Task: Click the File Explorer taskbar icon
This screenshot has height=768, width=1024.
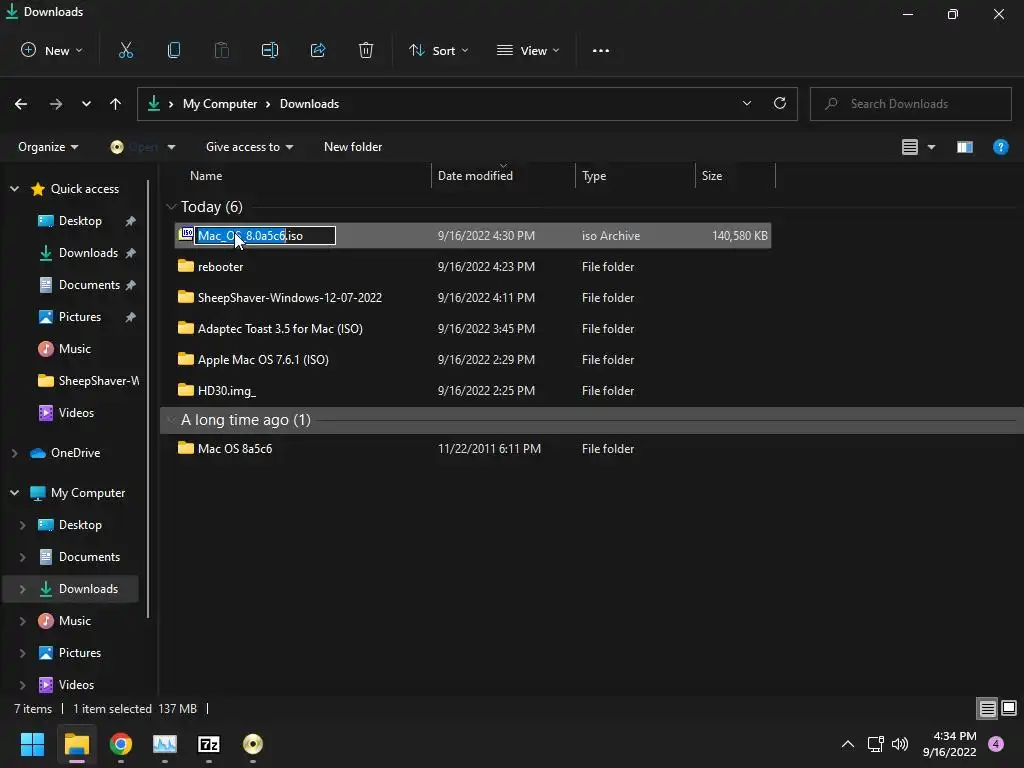Action: 76,744
